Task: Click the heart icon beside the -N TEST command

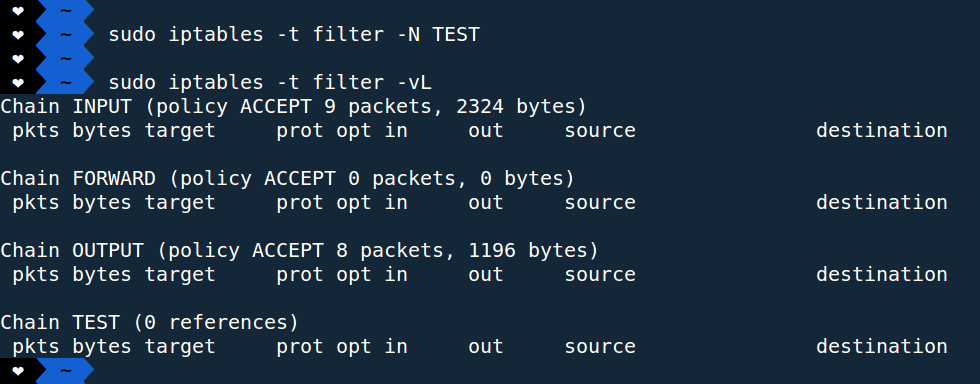Action: coord(18,34)
